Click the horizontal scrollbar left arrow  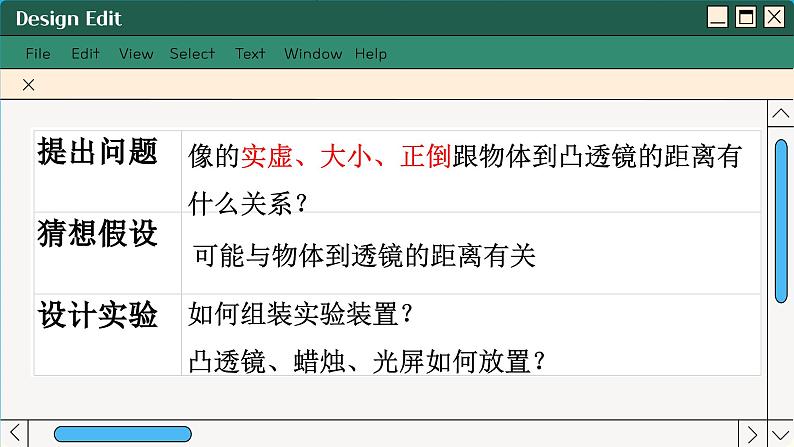pos(13,433)
